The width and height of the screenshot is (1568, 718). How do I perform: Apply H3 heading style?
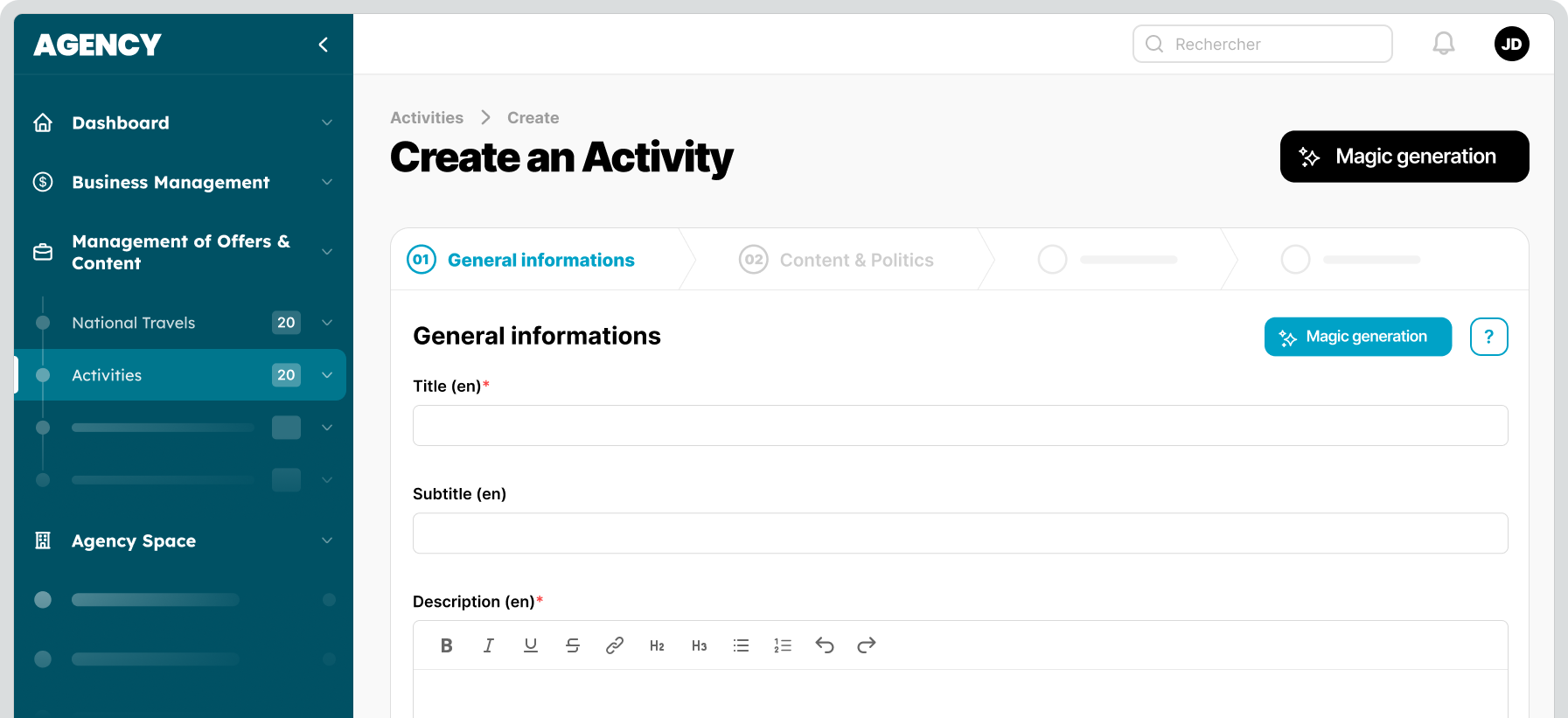(699, 645)
